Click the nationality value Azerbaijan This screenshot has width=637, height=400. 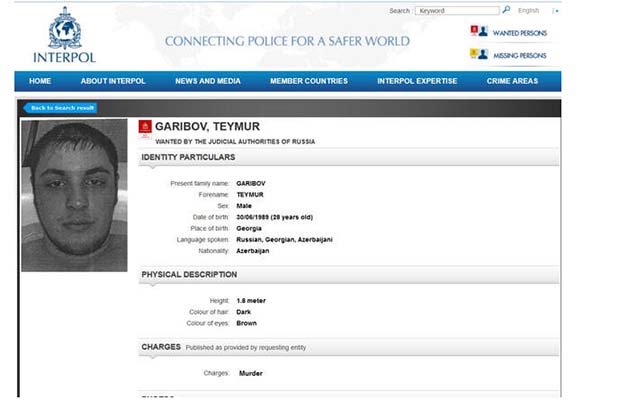(253, 251)
